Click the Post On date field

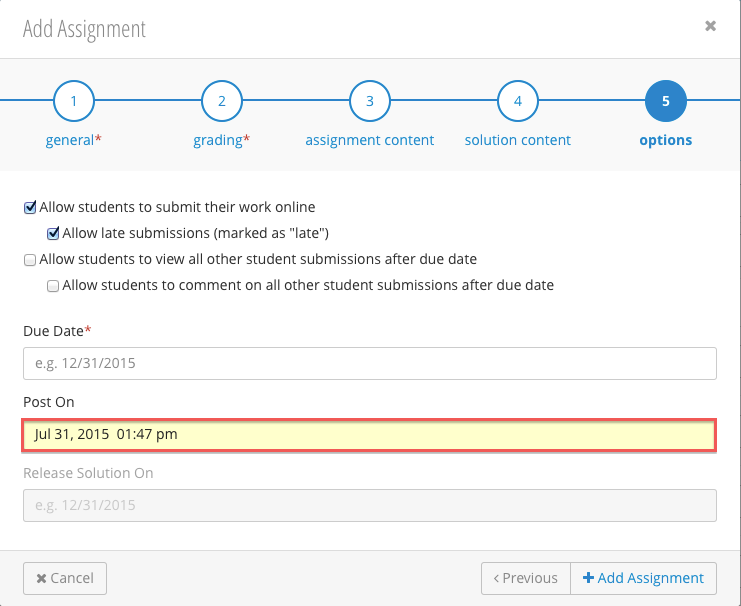point(370,435)
